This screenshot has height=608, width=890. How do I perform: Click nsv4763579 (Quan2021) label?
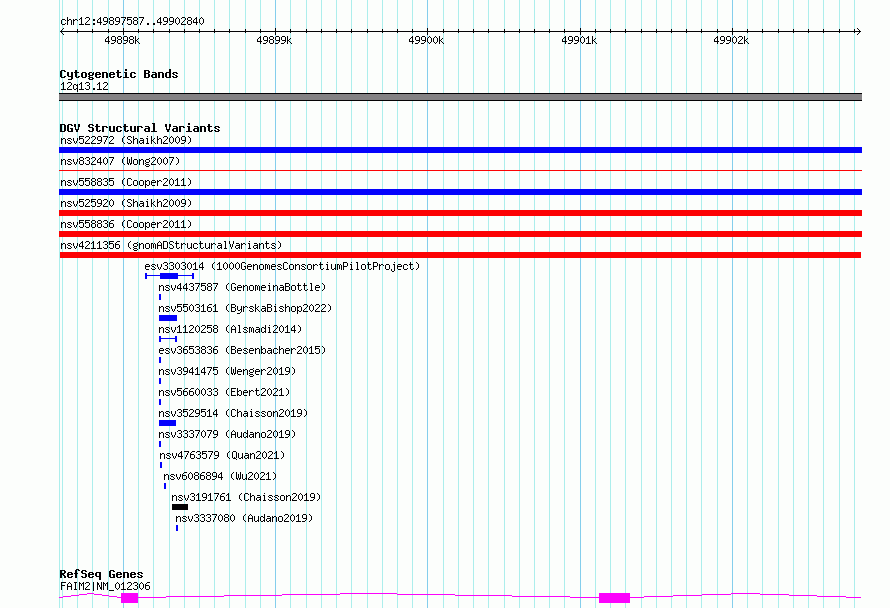(x=222, y=455)
